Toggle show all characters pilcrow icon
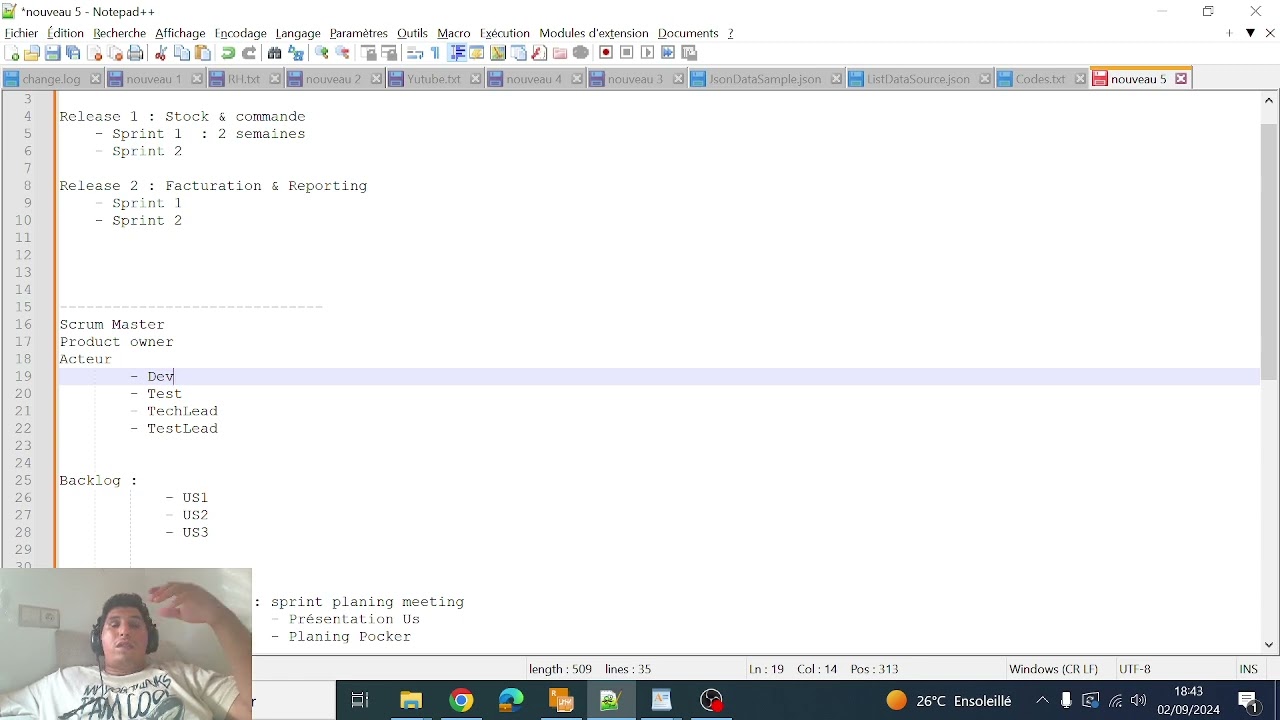The height and width of the screenshot is (720, 1280). coord(435,53)
